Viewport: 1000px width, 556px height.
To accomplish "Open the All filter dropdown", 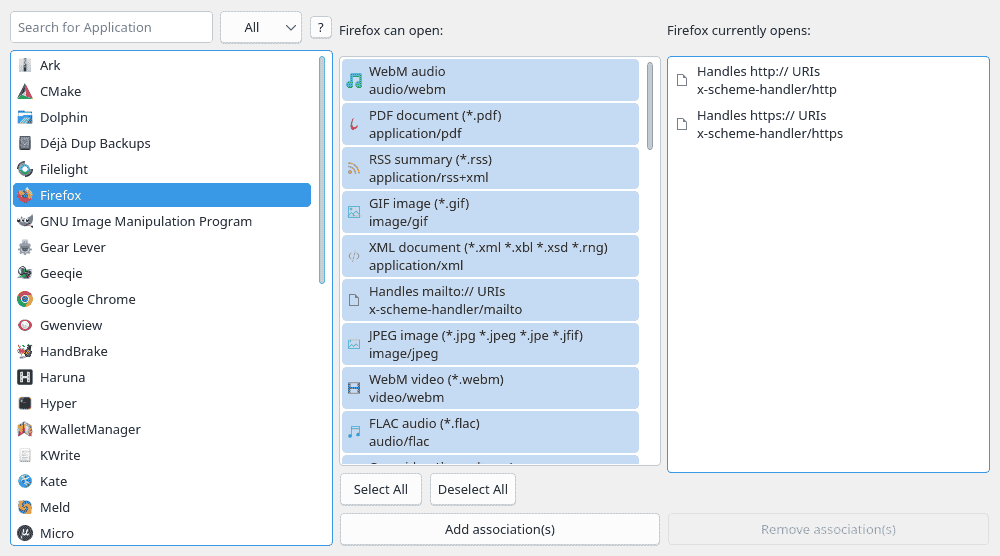I will [261, 27].
